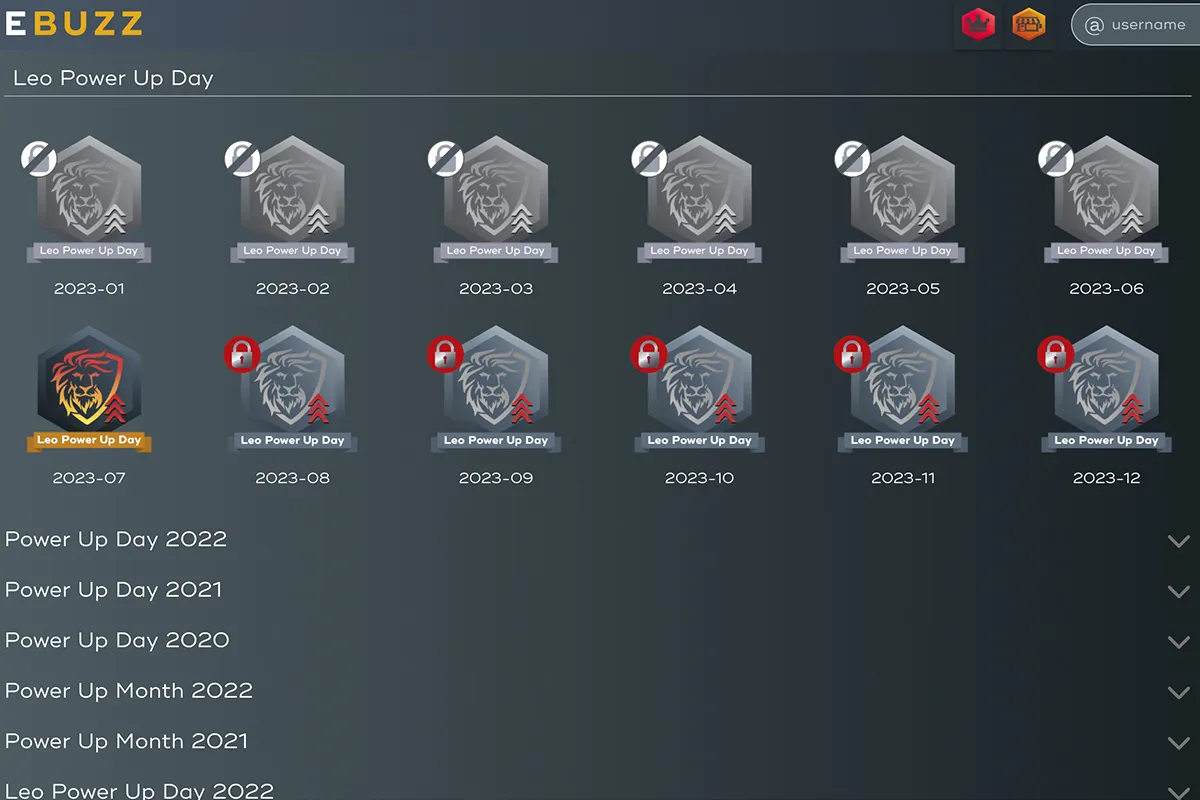Expand the Power Up Day 2022 chevron

[x=1179, y=541]
